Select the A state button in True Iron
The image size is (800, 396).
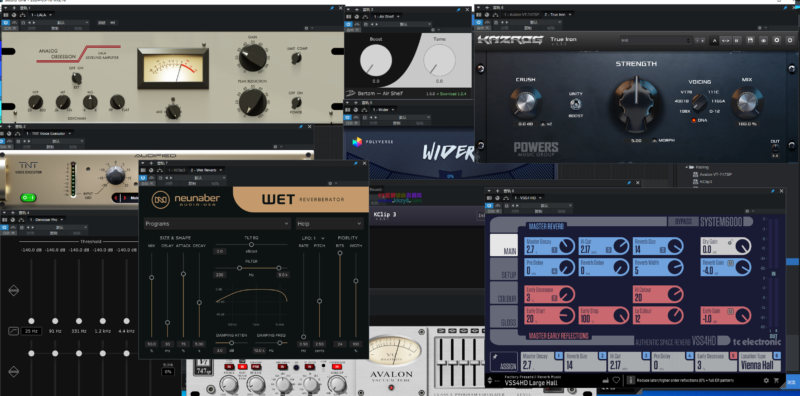click(714, 40)
